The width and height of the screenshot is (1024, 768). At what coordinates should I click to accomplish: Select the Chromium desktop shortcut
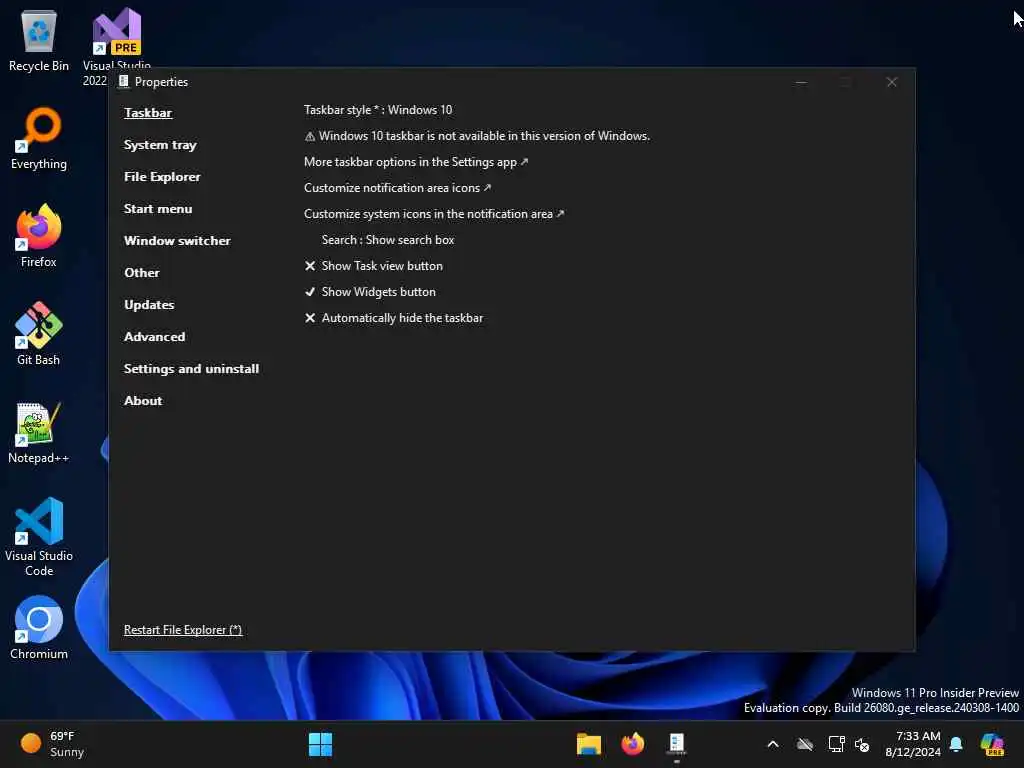[x=39, y=628]
